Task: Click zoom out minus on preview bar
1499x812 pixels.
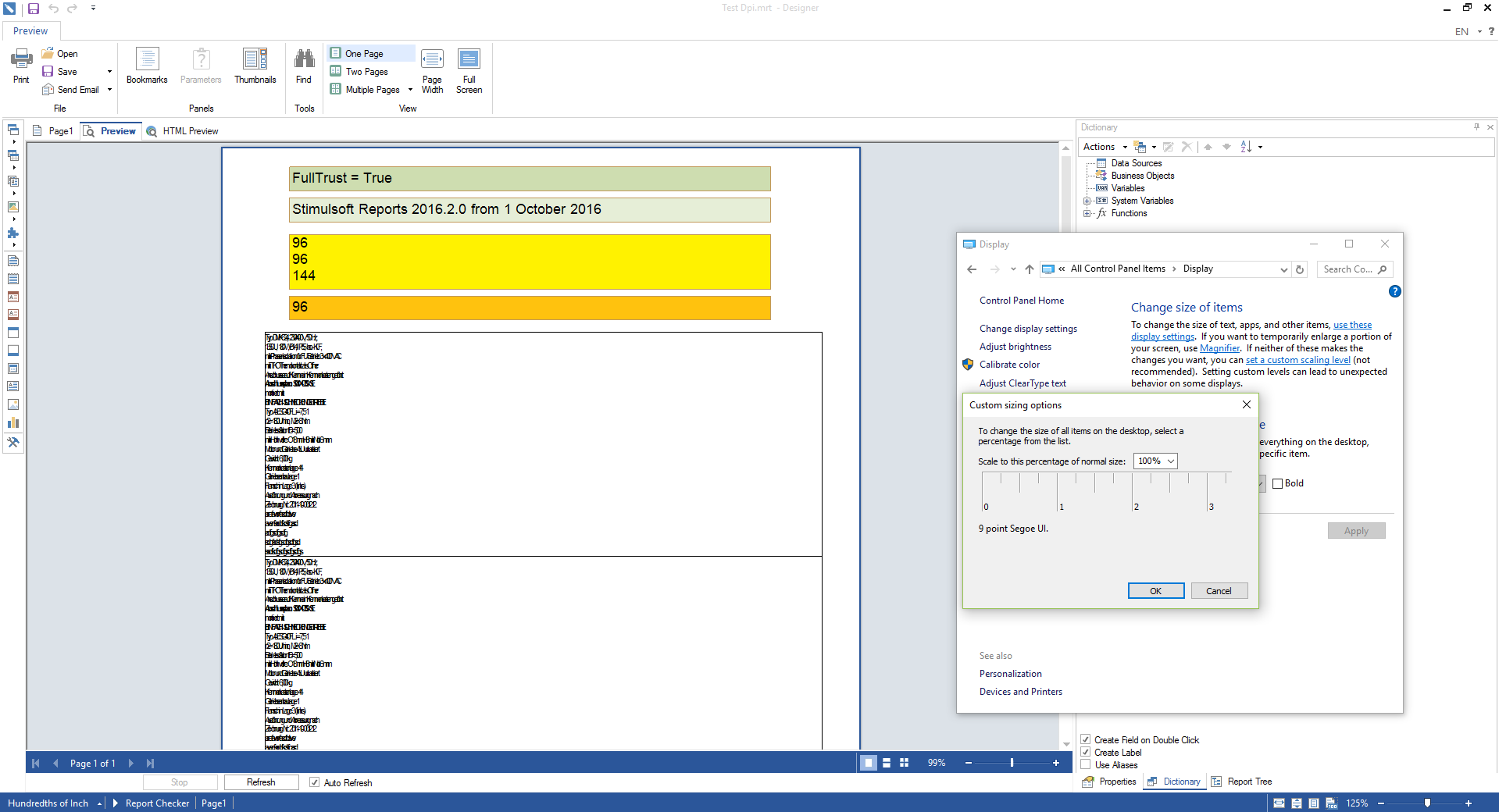Action: point(969,763)
